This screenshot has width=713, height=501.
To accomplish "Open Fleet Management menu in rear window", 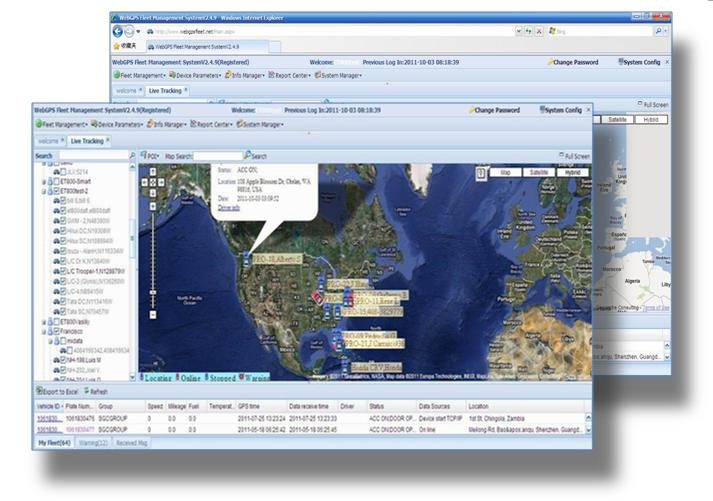I will click(x=139, y=75).
